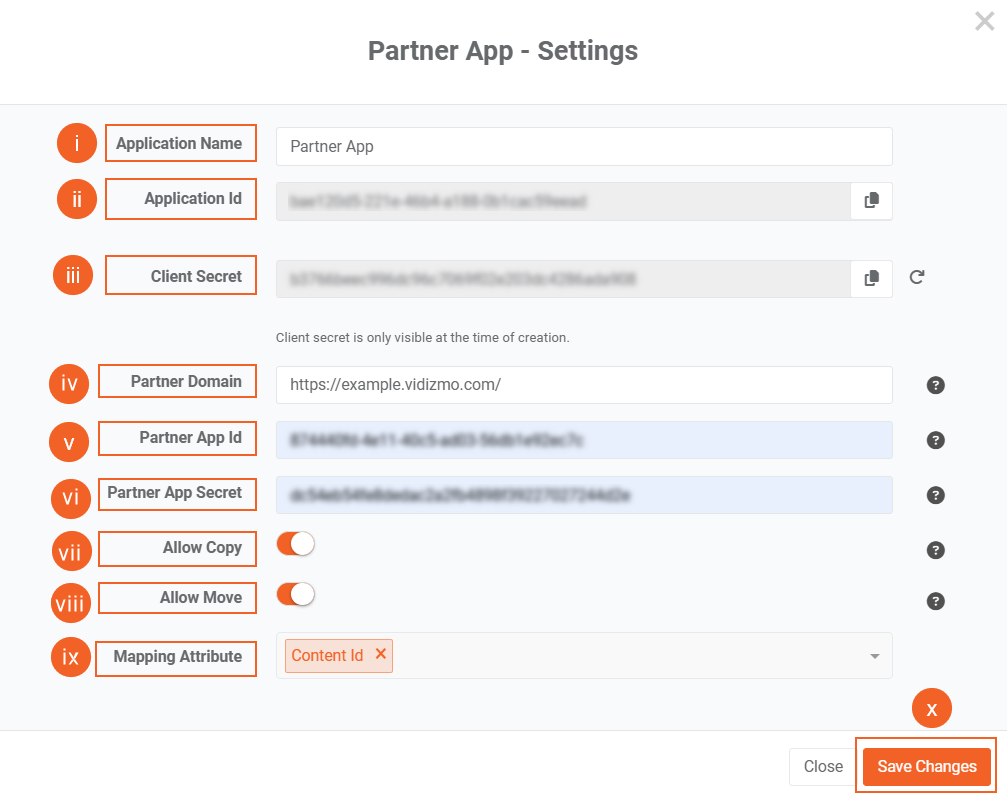
Task: Click the dropdown arrow next to Content Id
Action: [x=875, y=656]
